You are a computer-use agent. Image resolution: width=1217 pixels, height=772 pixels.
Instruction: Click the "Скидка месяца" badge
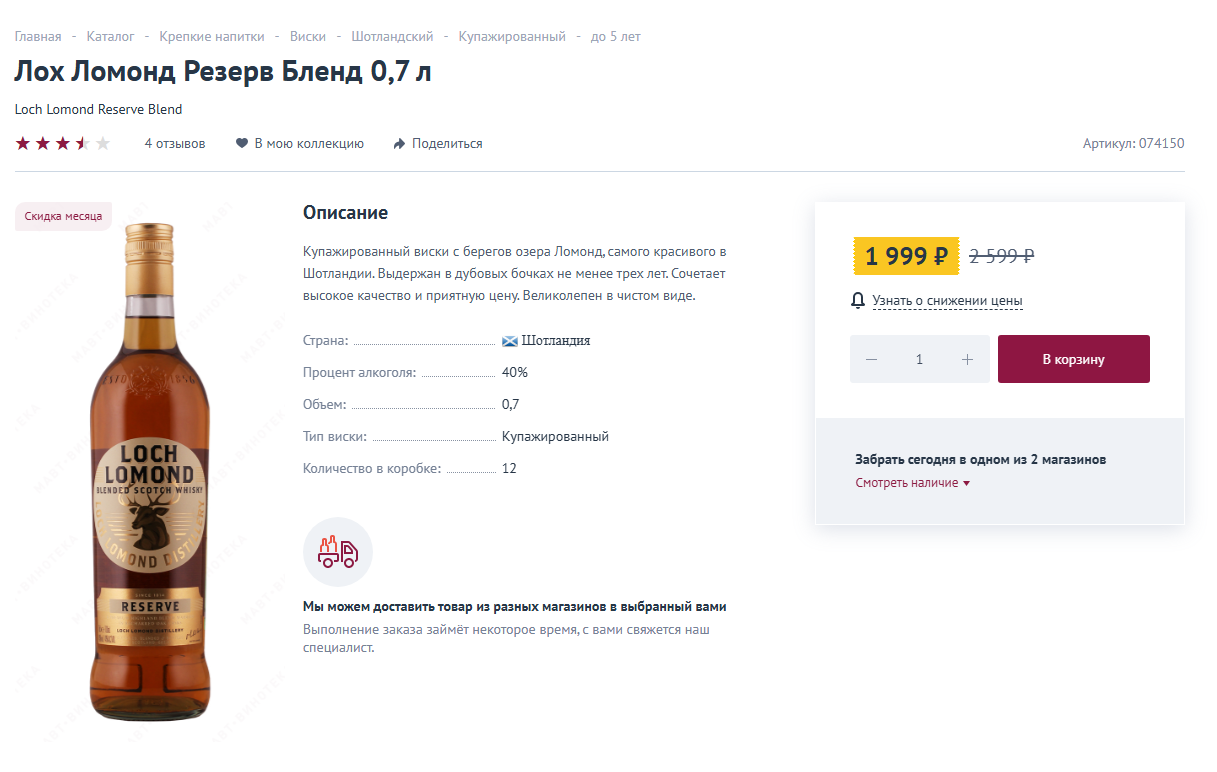coord(63,217)
